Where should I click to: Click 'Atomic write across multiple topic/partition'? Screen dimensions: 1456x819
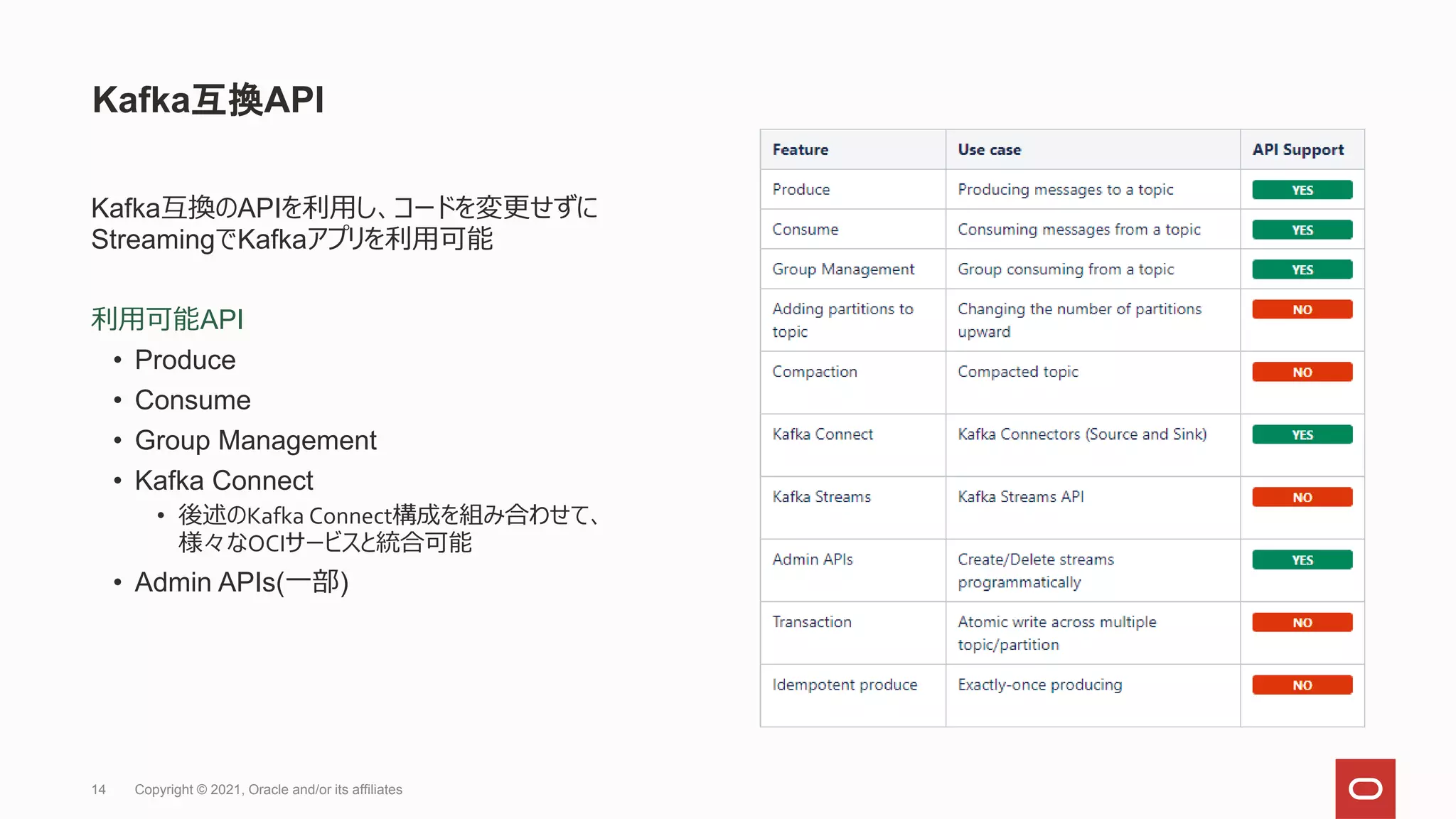pyautogui.click(x=1056, y=633)
